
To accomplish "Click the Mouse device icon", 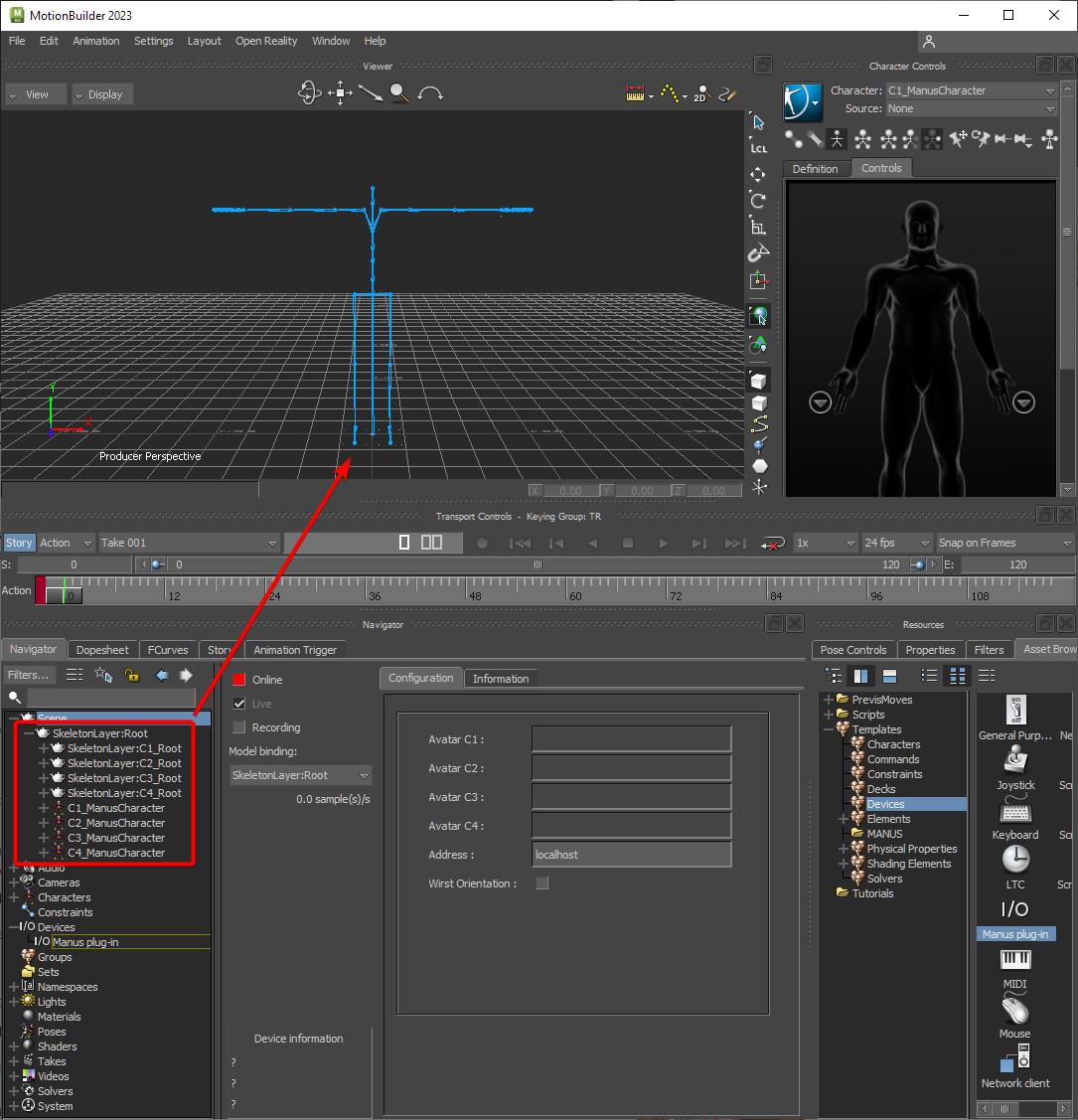I will pos(1014,1010).
